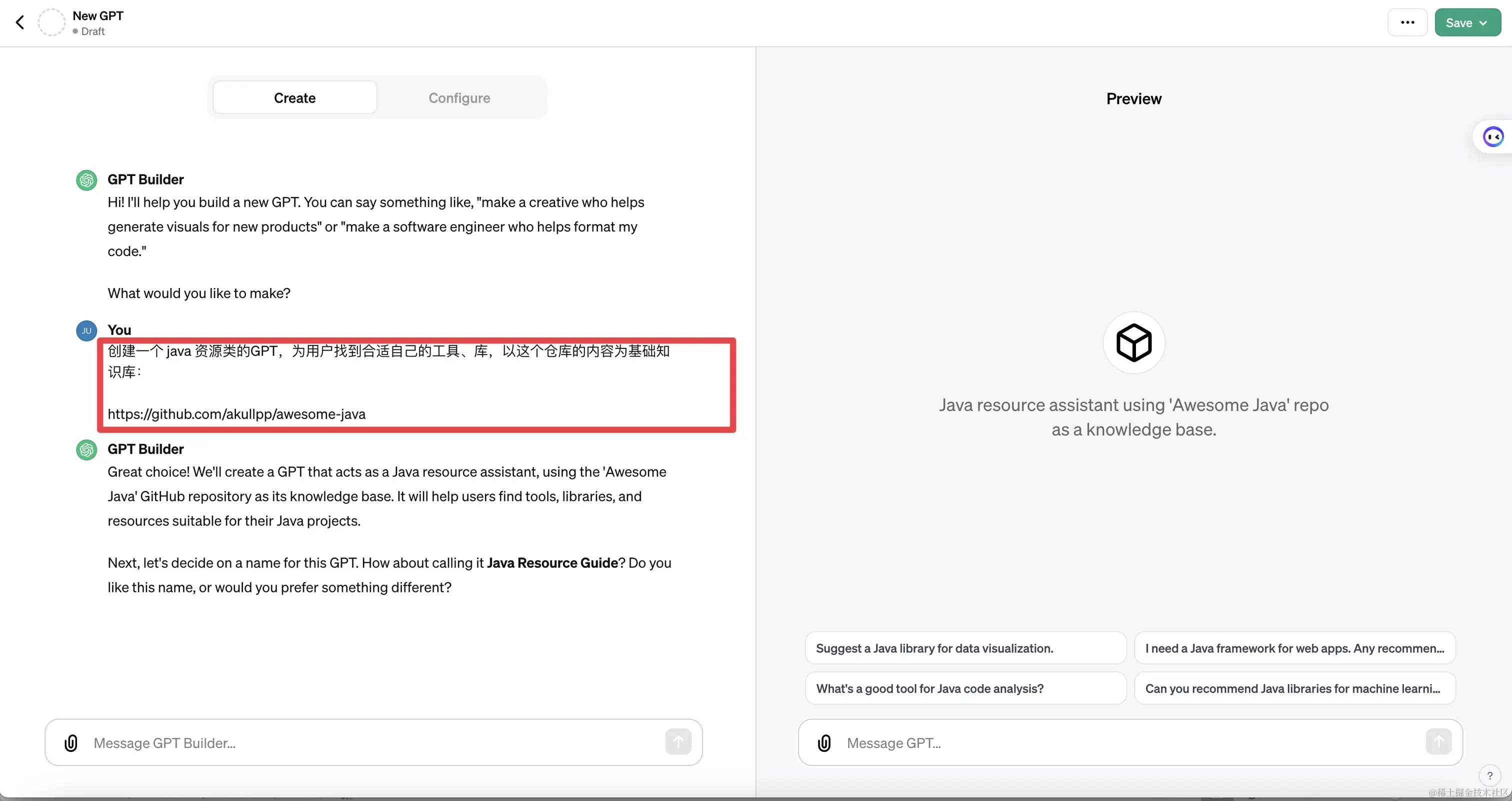Viewport: 1512px width, 801px height.
Task: Switch to the Configure tab
Action: (459, 97)
